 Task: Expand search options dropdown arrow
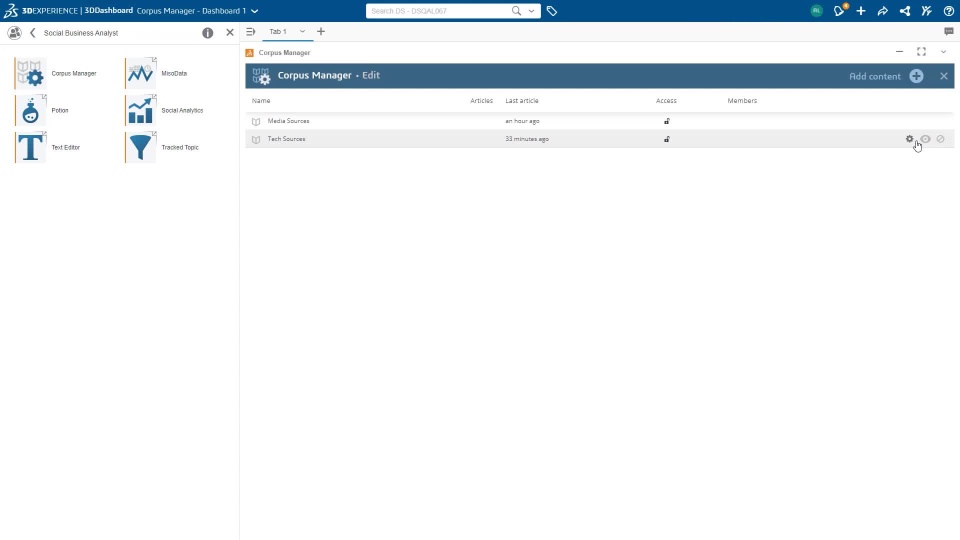pyautogui.click(x=531, y=11)
